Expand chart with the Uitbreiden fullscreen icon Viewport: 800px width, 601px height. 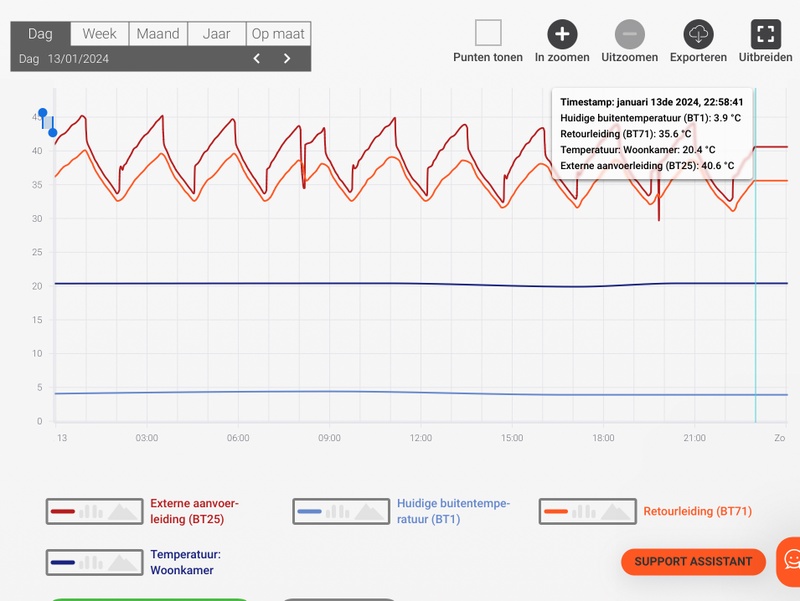765,34
